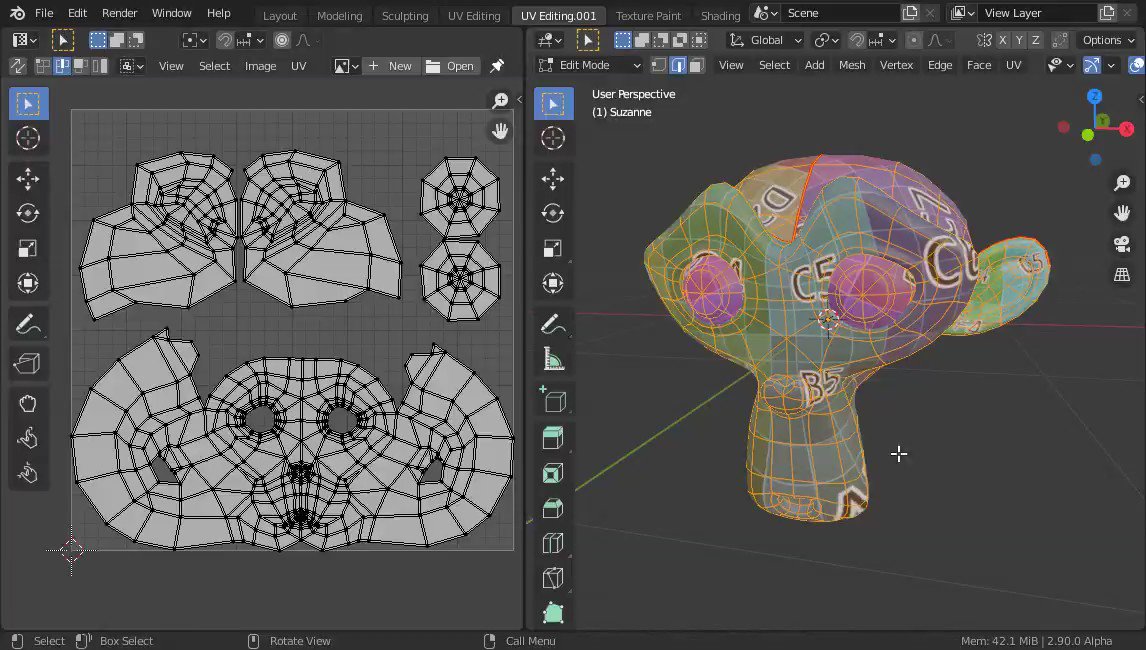Open UV editor type dropdown
1146x650 pixels.
[x=24, y=40]
